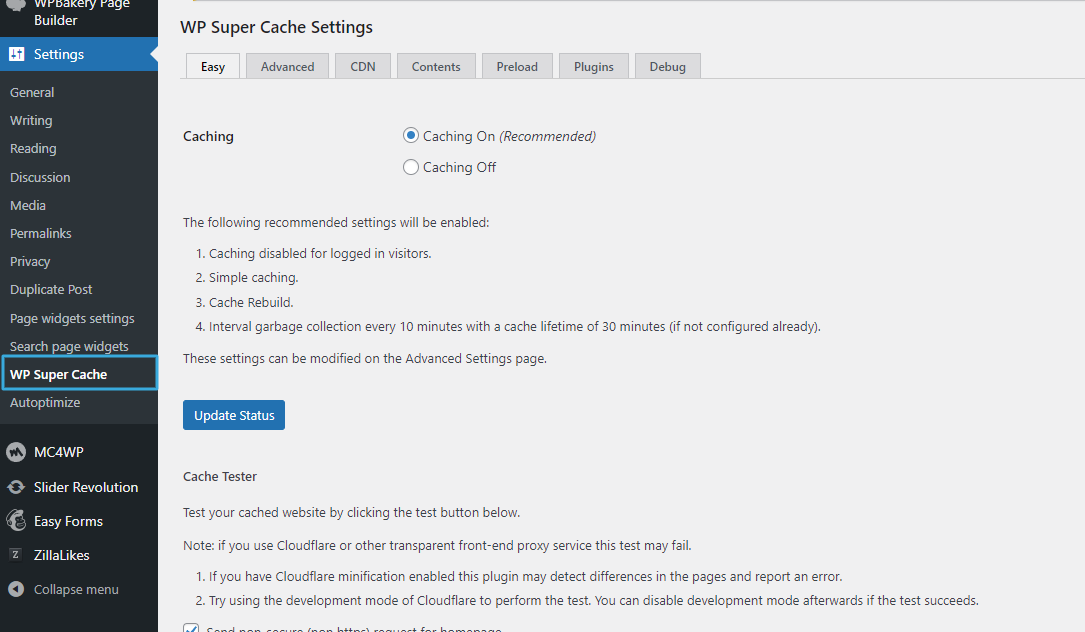Select the Caching On radio button

pyautogui.click(x=411, y=136)
